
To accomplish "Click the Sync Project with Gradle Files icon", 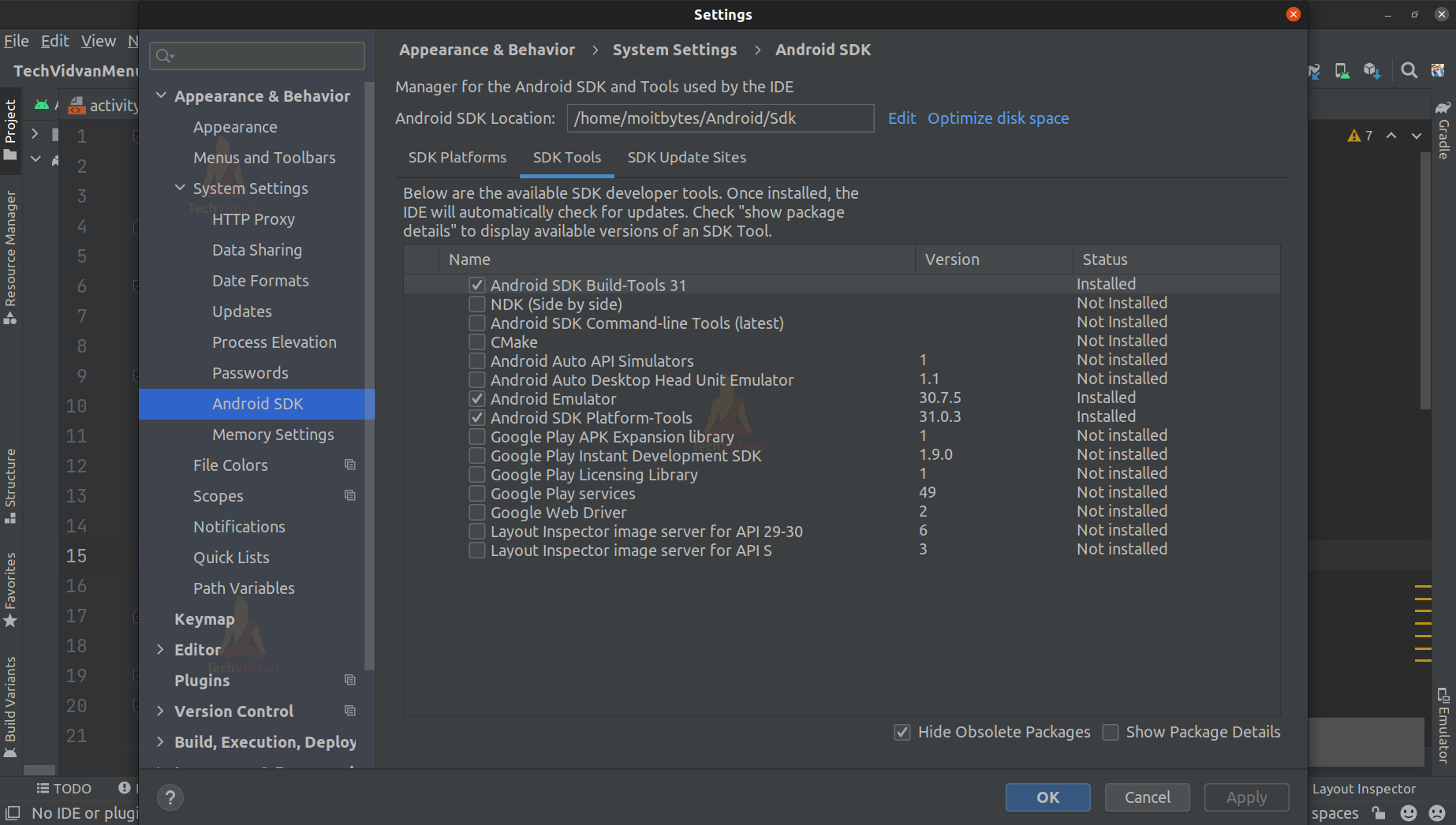I will [1315, 71].
